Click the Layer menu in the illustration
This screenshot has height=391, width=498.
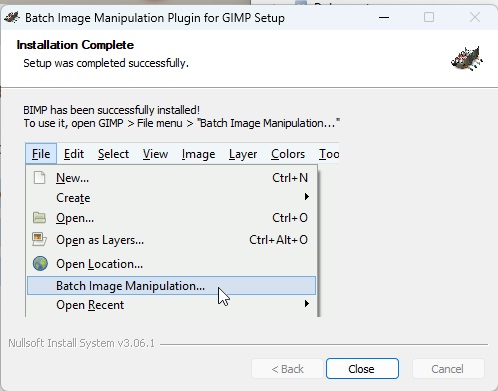[x=243, y=154]
